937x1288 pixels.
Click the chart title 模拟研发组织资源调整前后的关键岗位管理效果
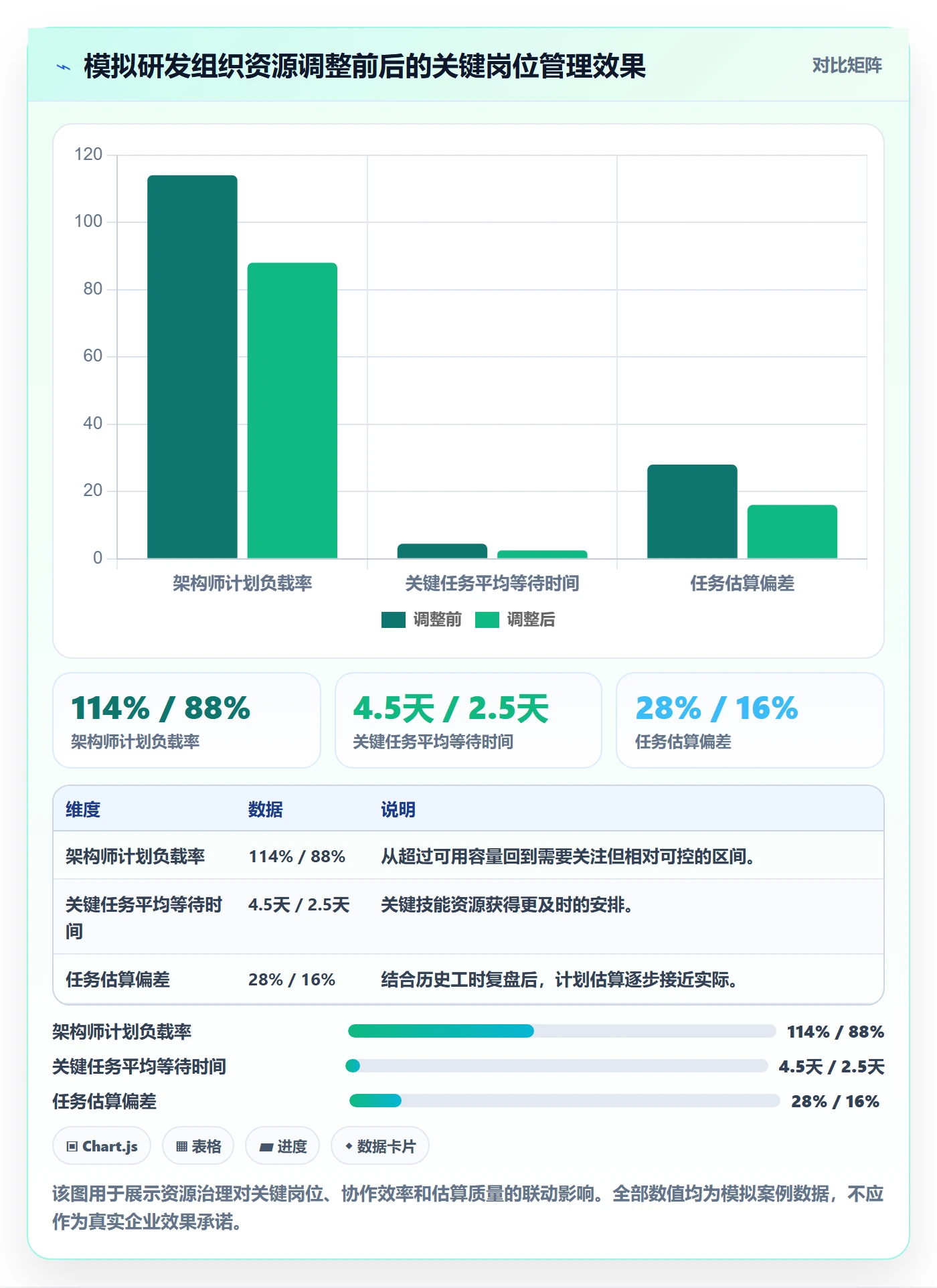365,66
